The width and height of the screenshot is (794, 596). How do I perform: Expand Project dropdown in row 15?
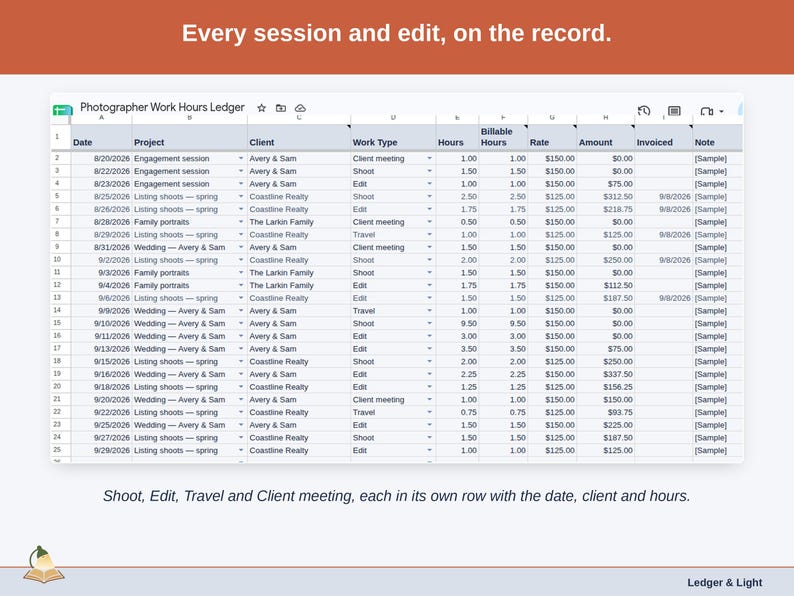[241, 324]
